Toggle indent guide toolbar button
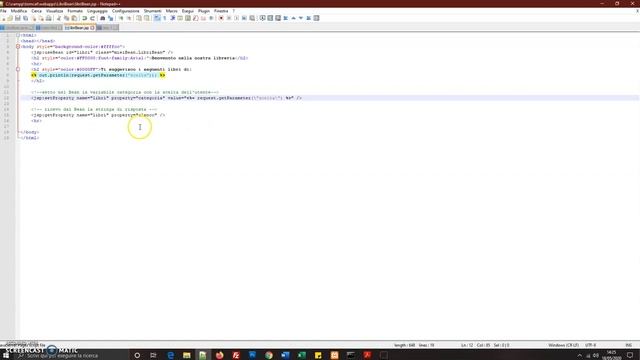Viewport: 640px width, 360px height. click(x=173, y=18)
